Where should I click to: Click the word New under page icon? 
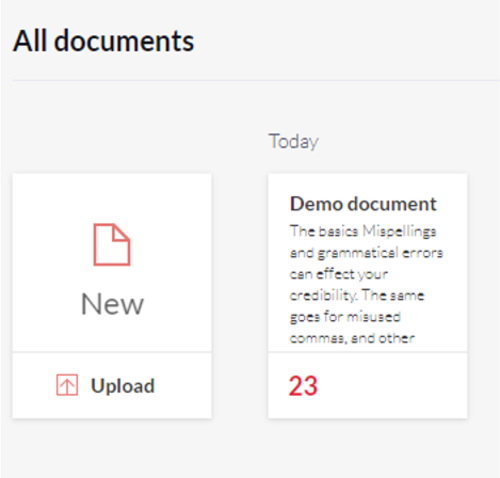coord(112,304)
